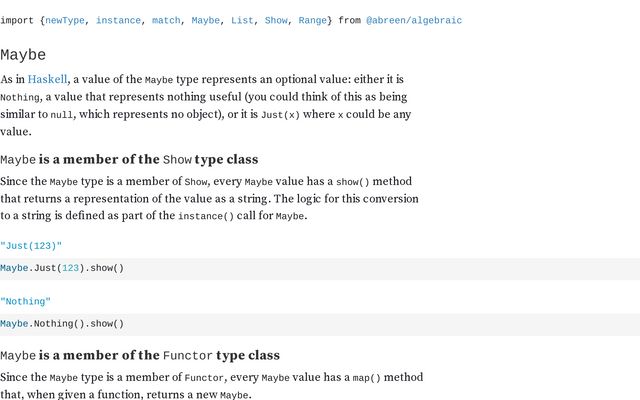Click the Just(x) inline code text

pyautogui.click(x=280, y=115)
